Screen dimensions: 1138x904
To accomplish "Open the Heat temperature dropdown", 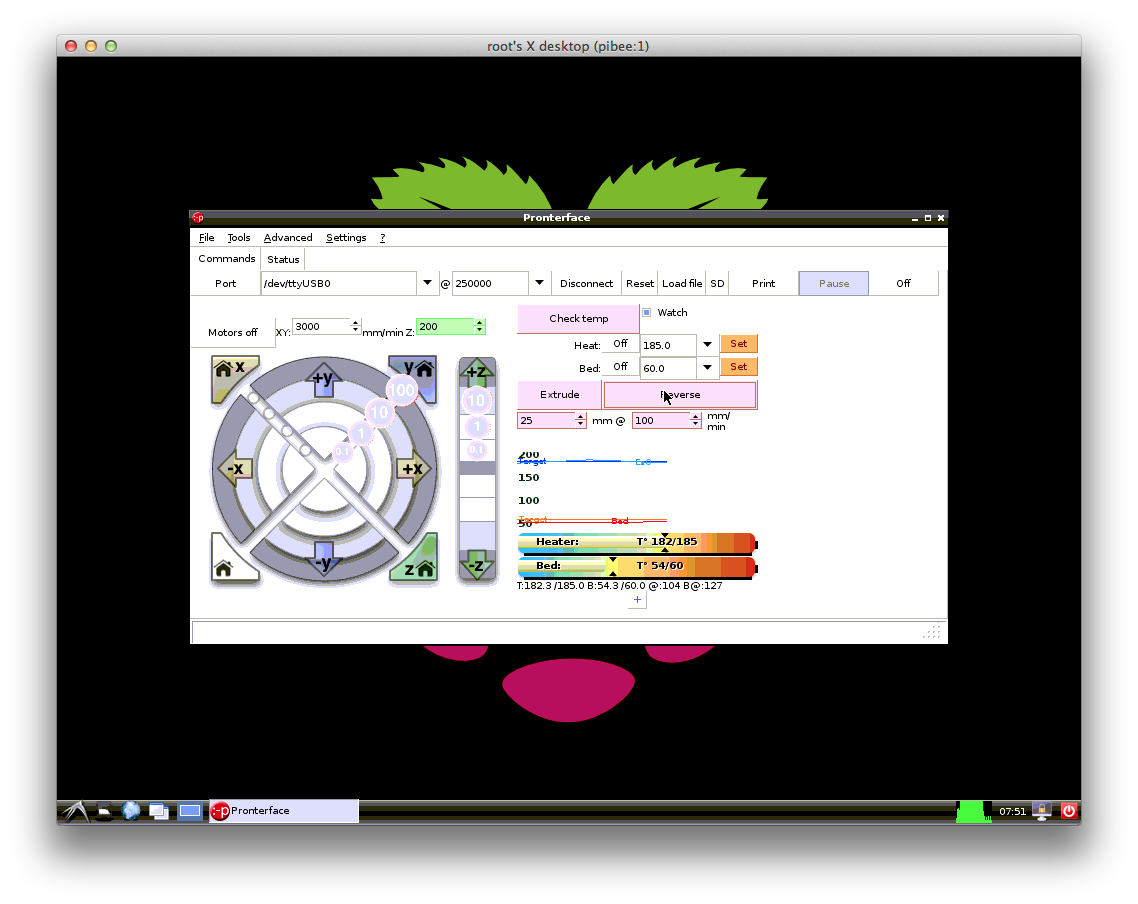I will tap(707, 345).
